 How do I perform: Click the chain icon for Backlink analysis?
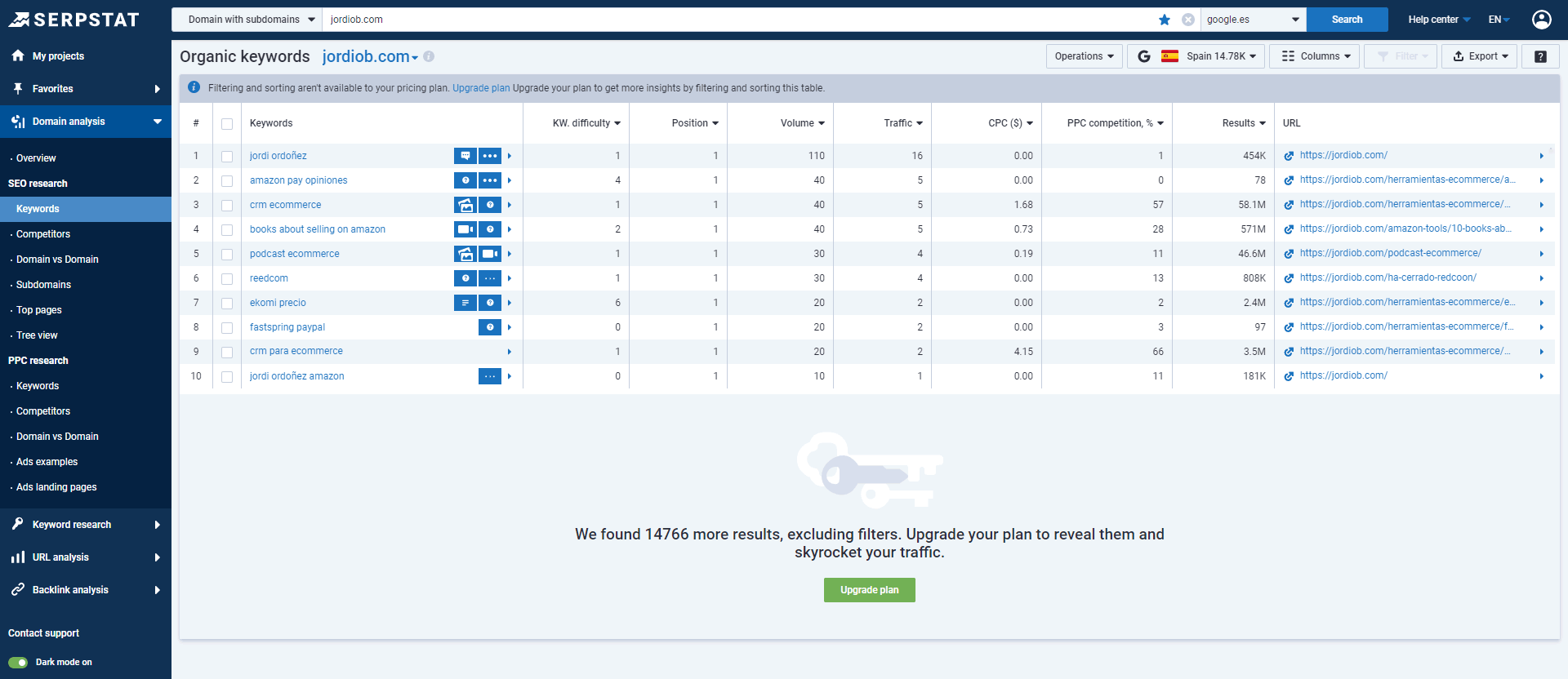coord(18,589)
